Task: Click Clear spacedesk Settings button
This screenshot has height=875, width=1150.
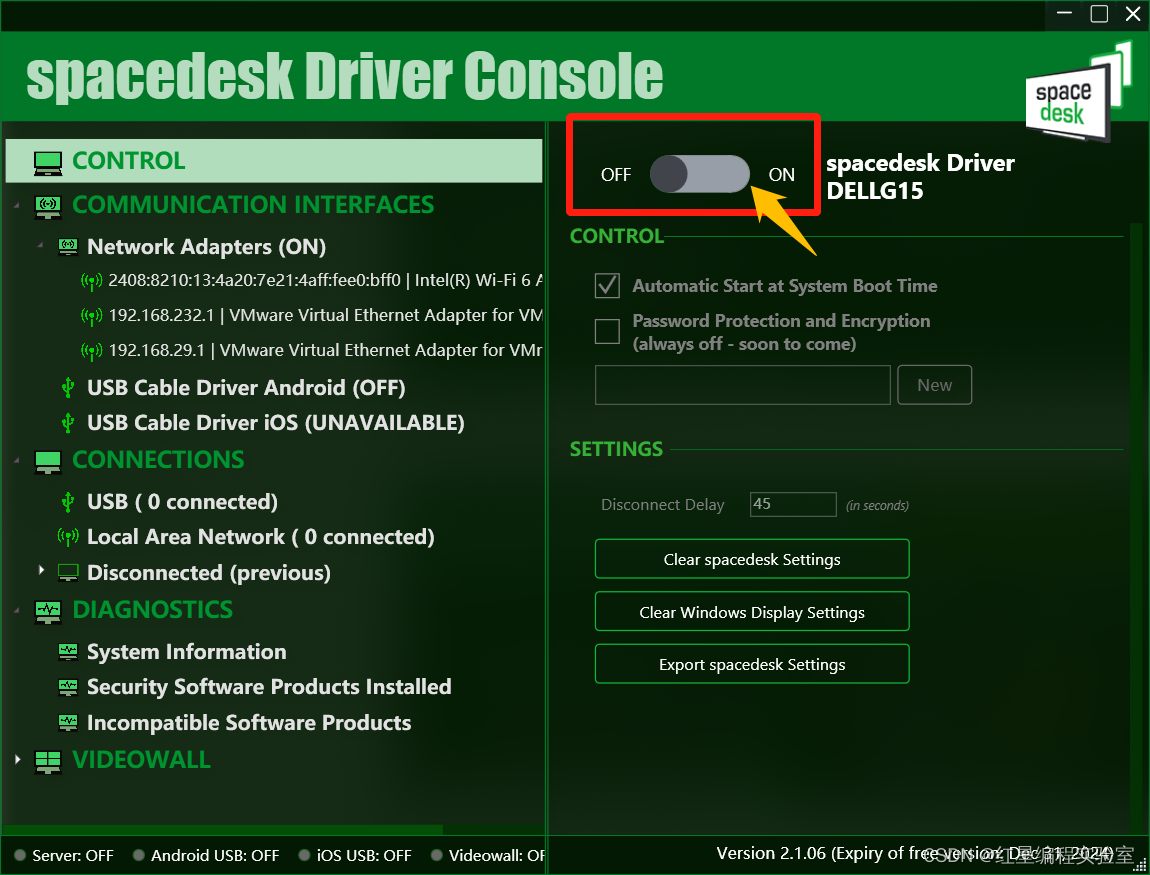Action: point(752,560)
